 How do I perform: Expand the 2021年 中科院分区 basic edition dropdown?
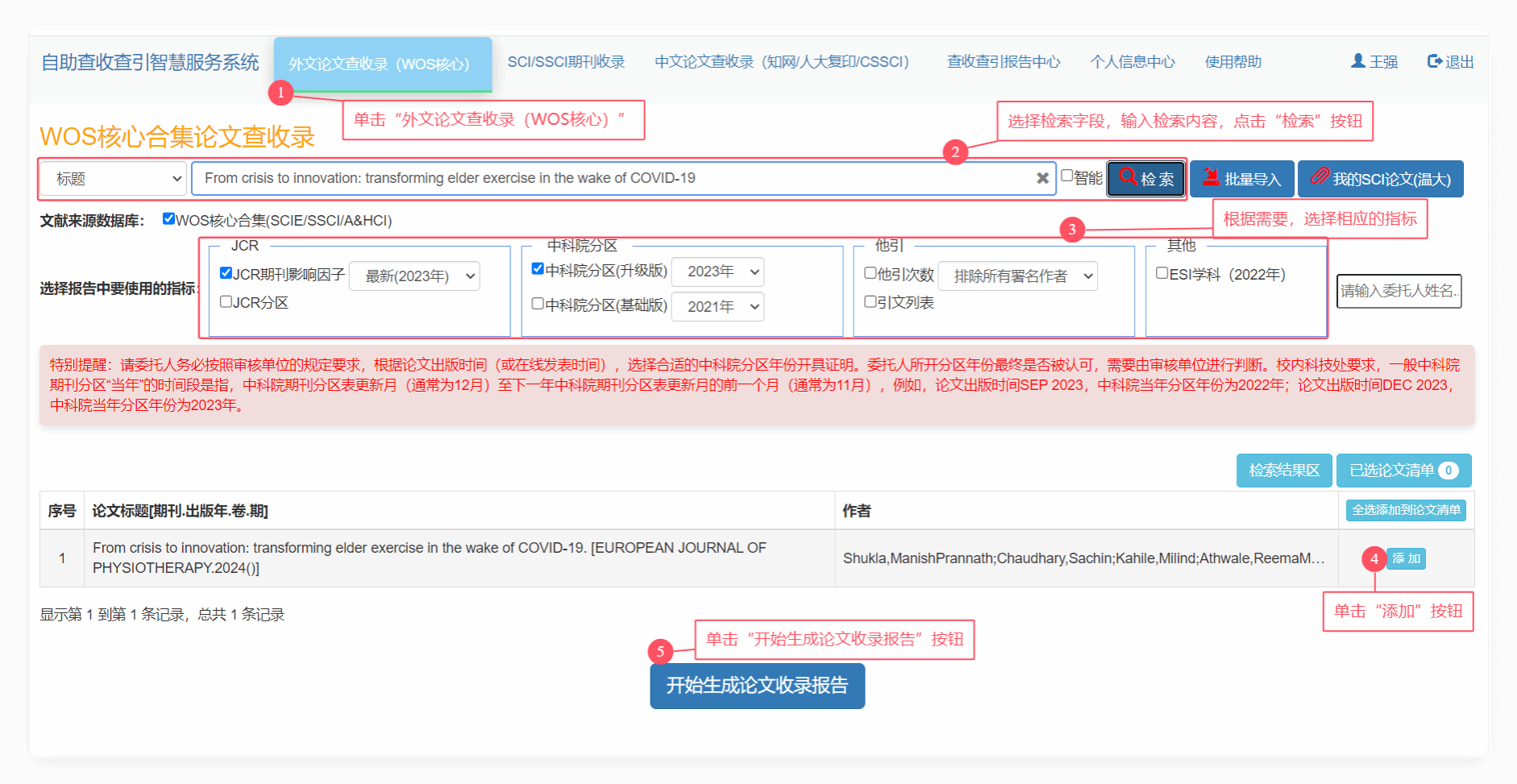[717, 306]
